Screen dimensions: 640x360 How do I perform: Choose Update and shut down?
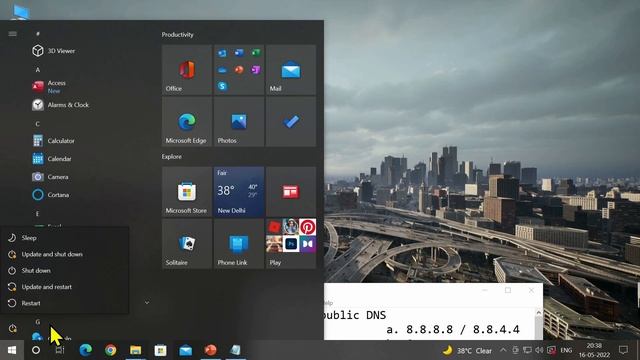[64, 254]
